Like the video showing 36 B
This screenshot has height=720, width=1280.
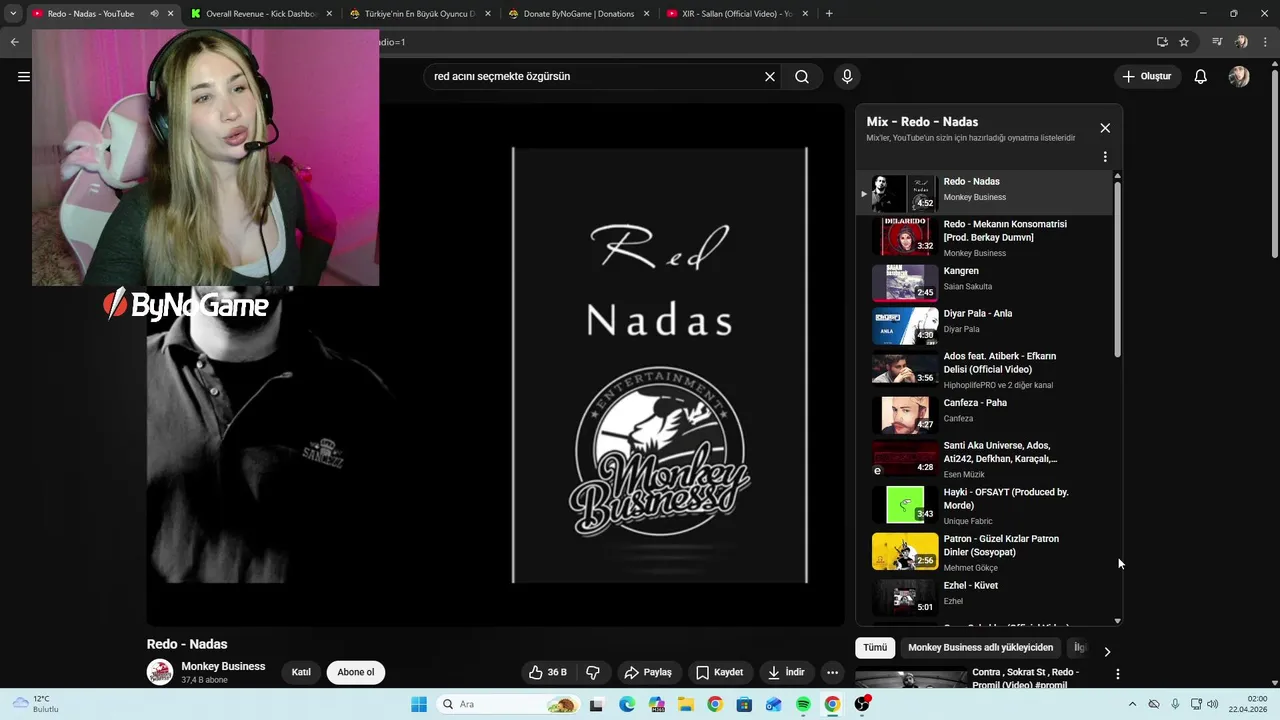coord(548,673)
